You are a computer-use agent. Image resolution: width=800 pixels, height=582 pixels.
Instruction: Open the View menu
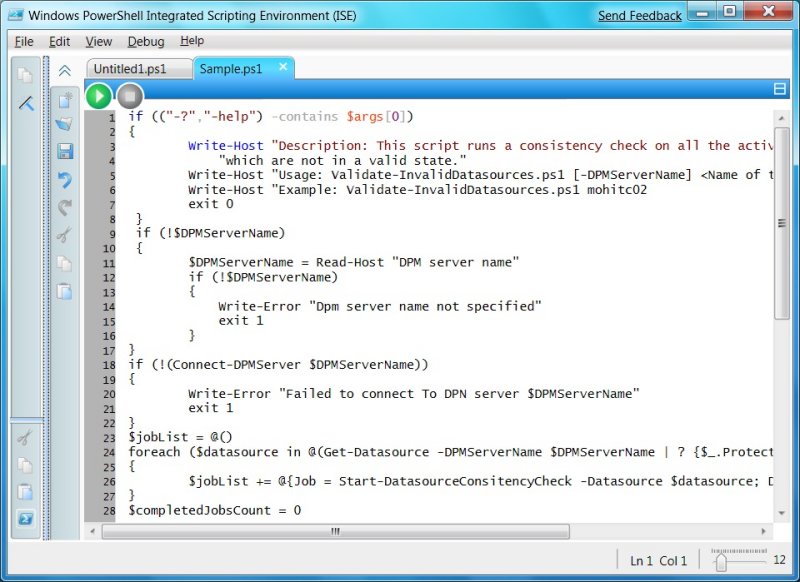[x=98, y=41]
